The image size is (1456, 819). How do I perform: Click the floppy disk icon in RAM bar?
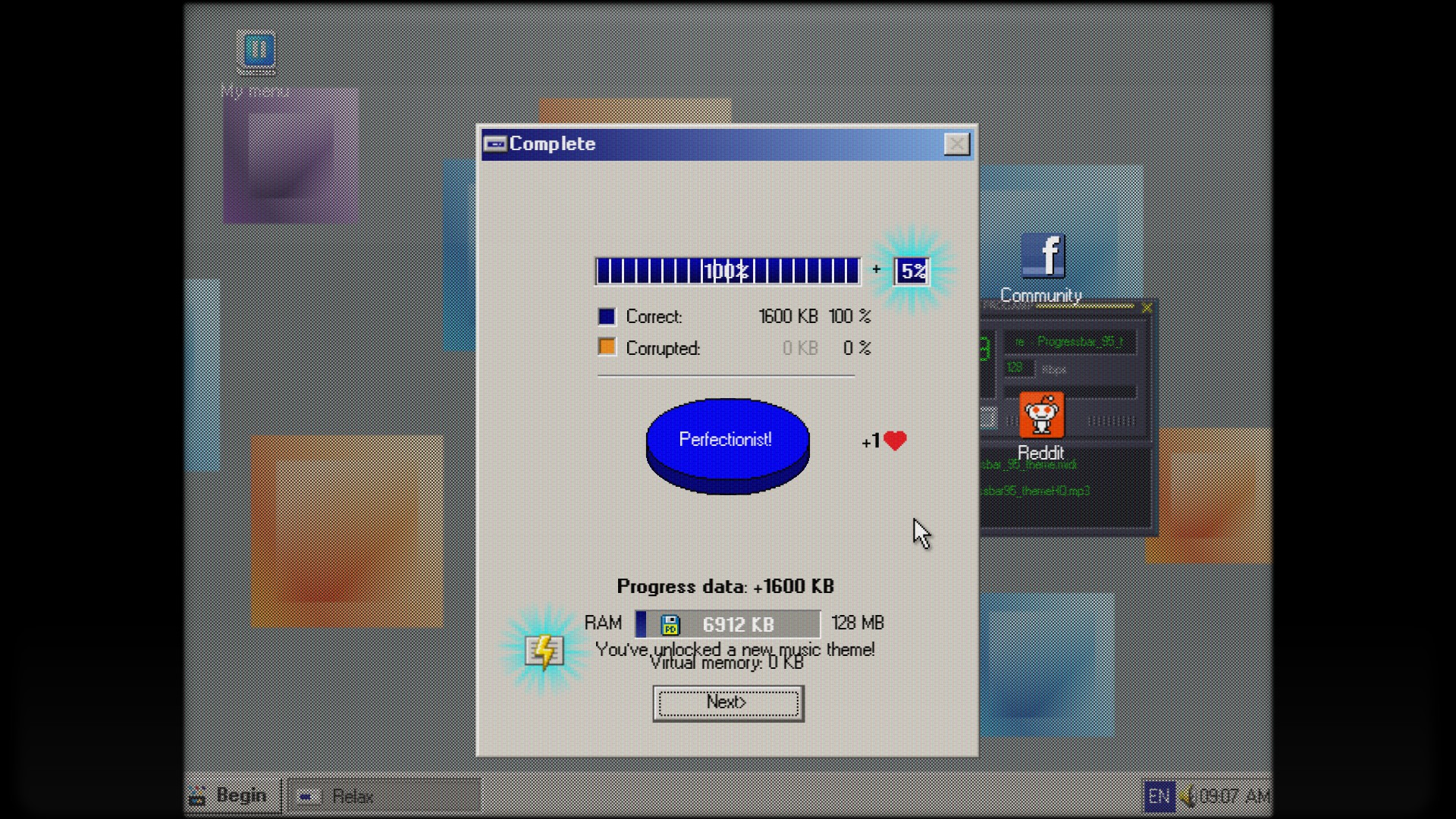670,625
